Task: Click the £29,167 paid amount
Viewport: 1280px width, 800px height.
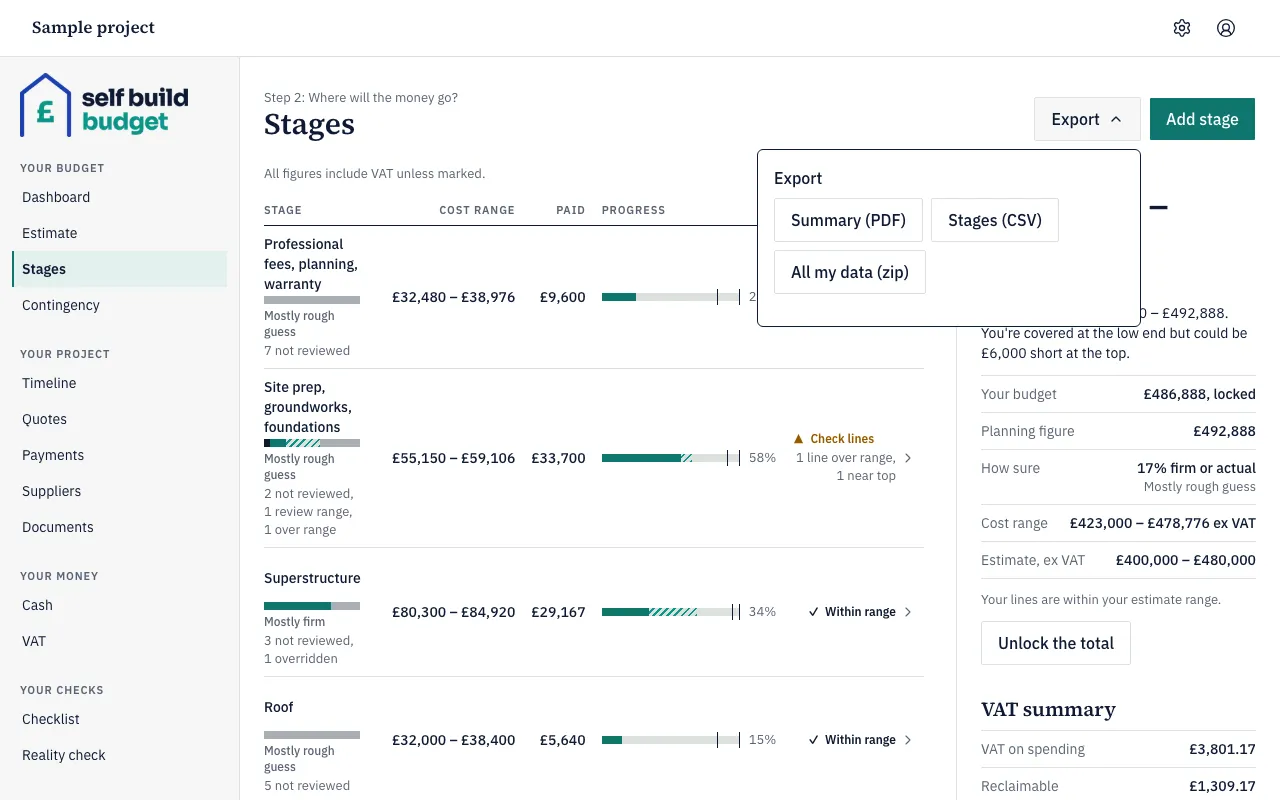Action: 559,612
